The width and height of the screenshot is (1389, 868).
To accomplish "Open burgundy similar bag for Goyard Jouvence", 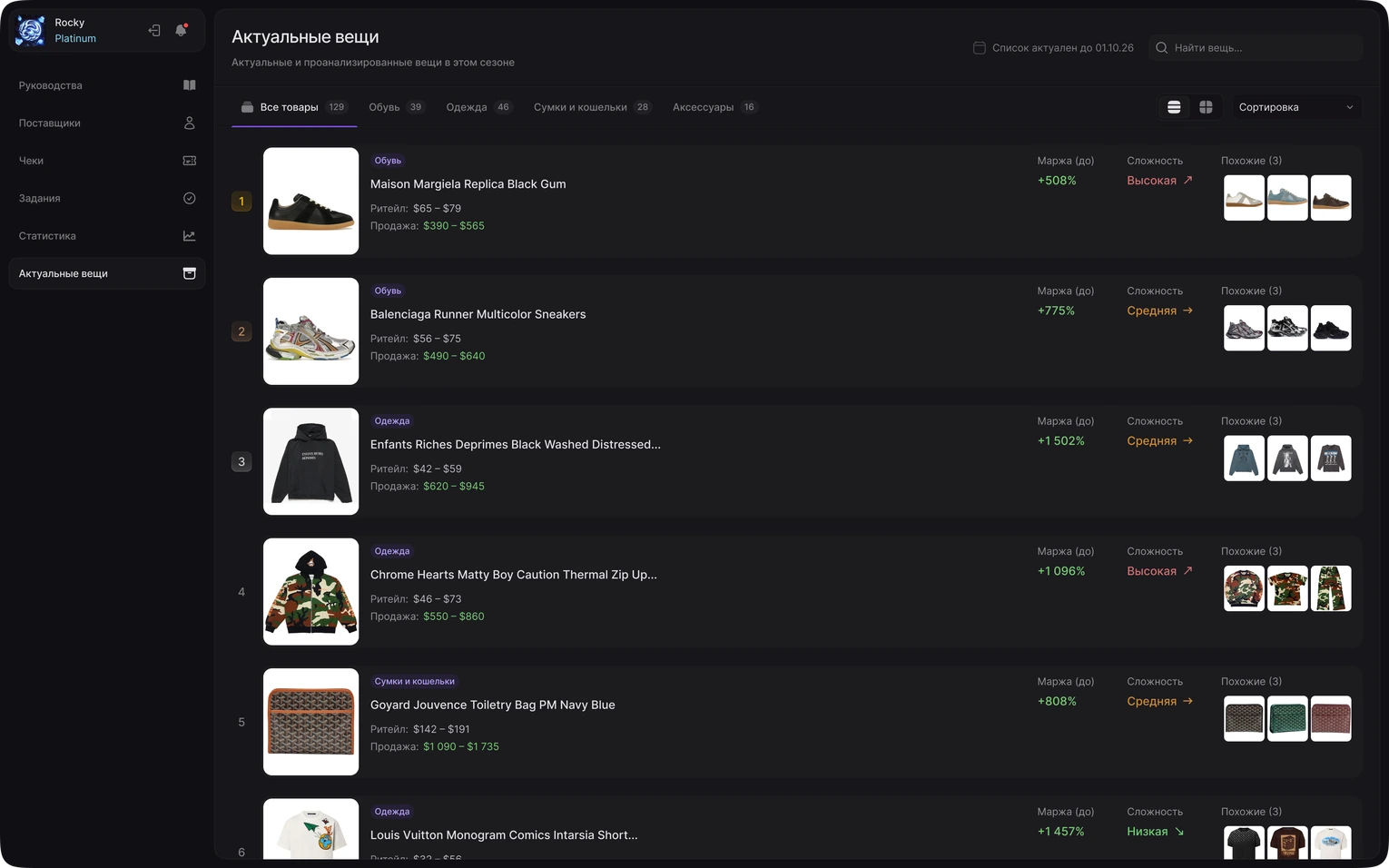I will [x=1331, y=718].
